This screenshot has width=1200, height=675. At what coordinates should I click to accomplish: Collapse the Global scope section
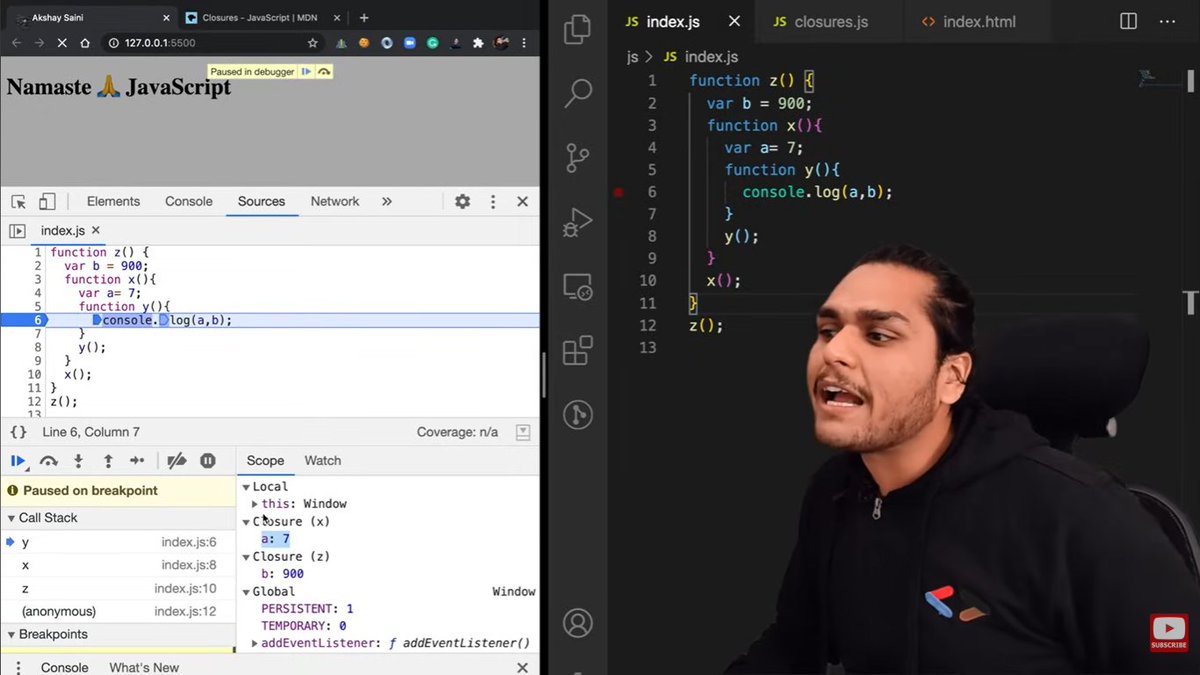pos(246,592)
